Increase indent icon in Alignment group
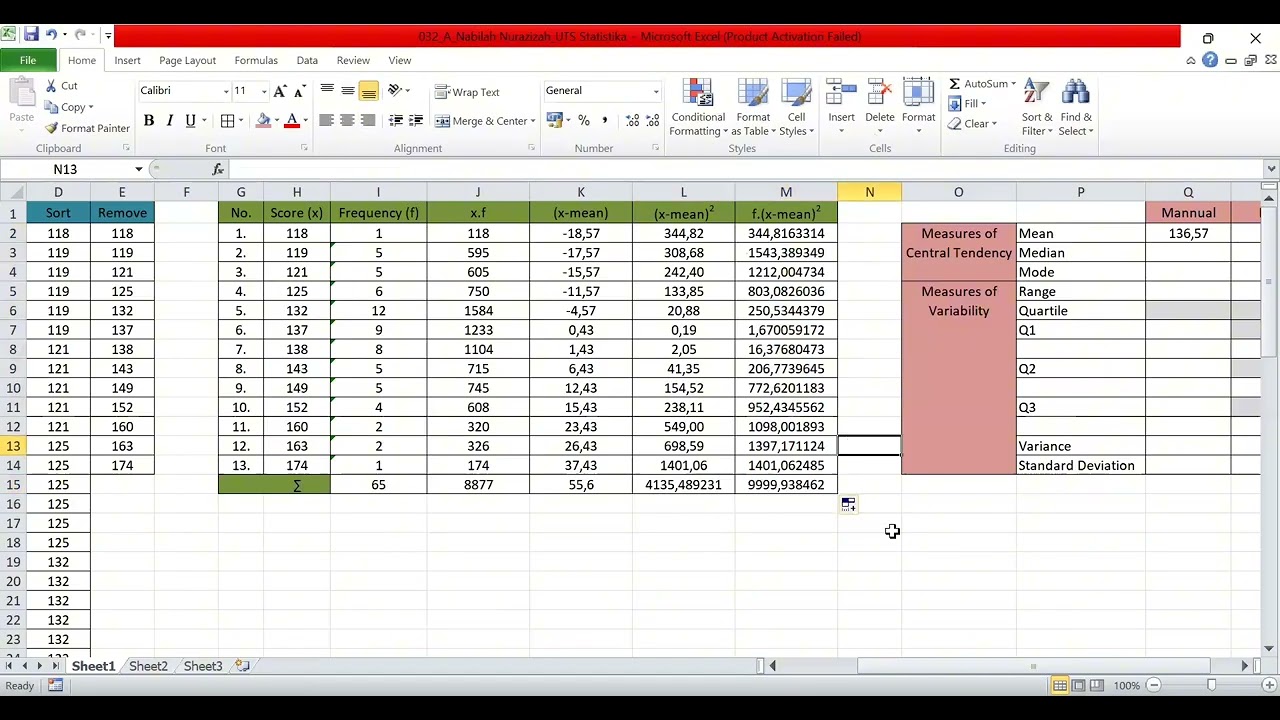This screenshot has width=1280, height=720. tap(416, 121)
